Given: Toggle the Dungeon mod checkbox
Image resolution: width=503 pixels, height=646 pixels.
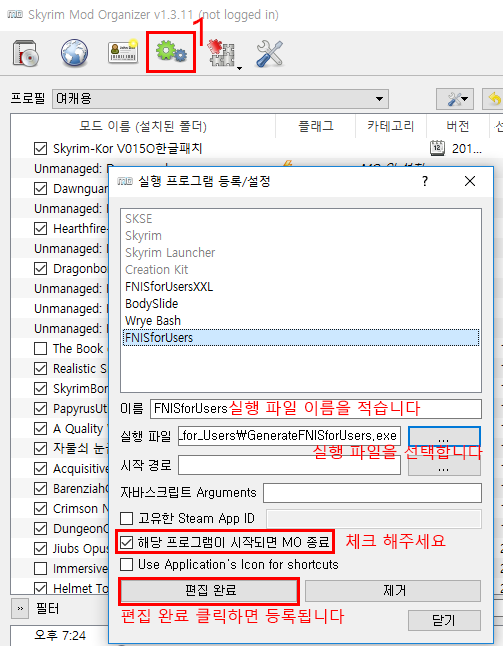Looking at the screenshot, I should 40,528.
